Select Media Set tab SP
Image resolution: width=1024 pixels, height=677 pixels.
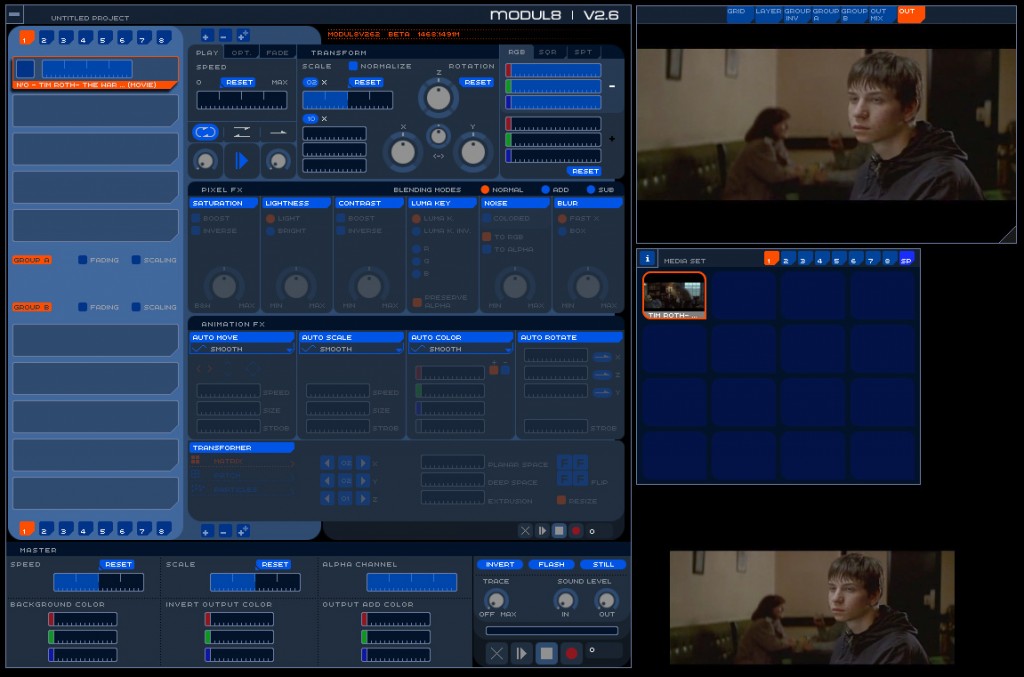(x=906, y=259)
